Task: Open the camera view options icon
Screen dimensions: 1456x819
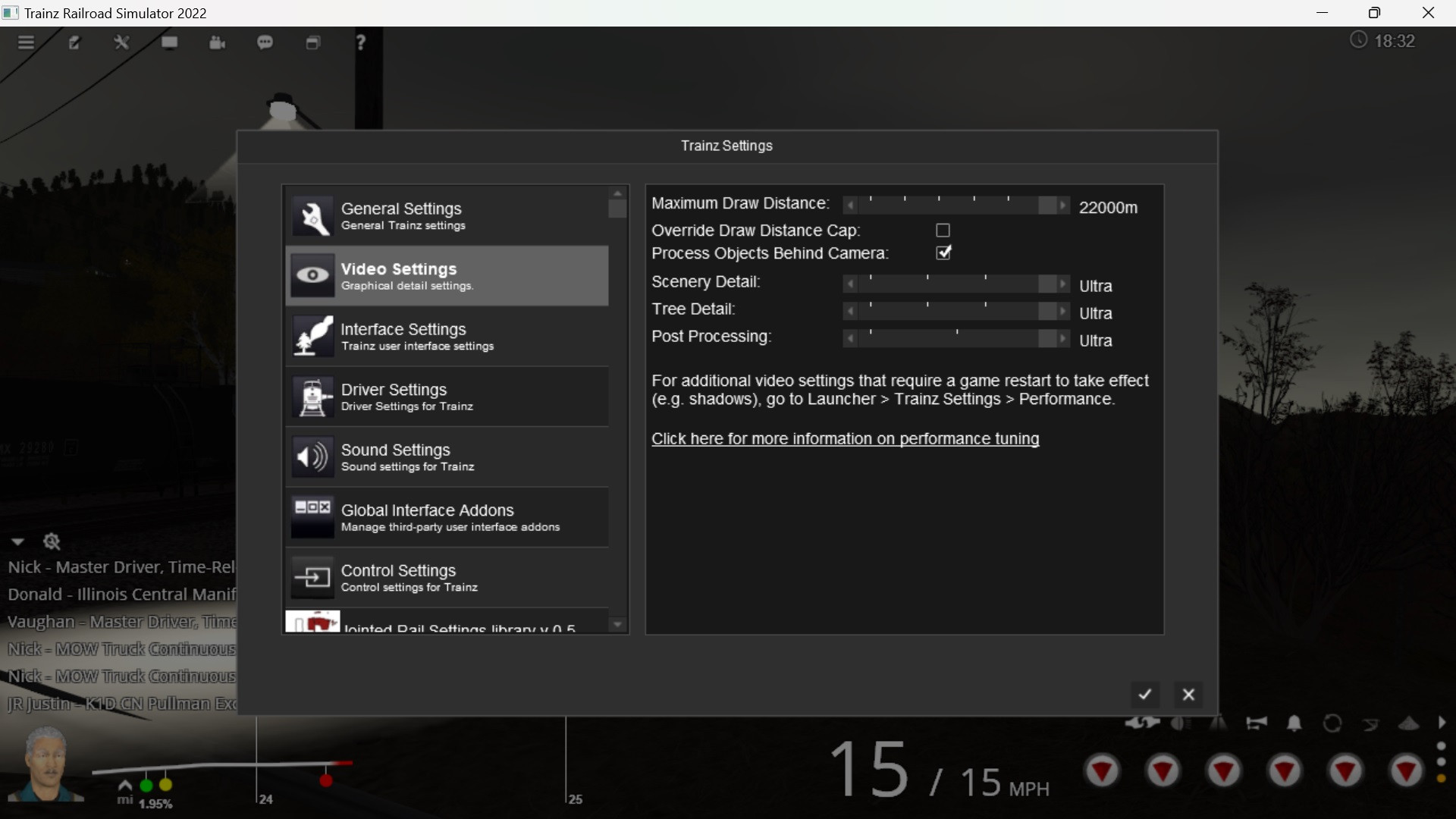Action: pos(218,42)
